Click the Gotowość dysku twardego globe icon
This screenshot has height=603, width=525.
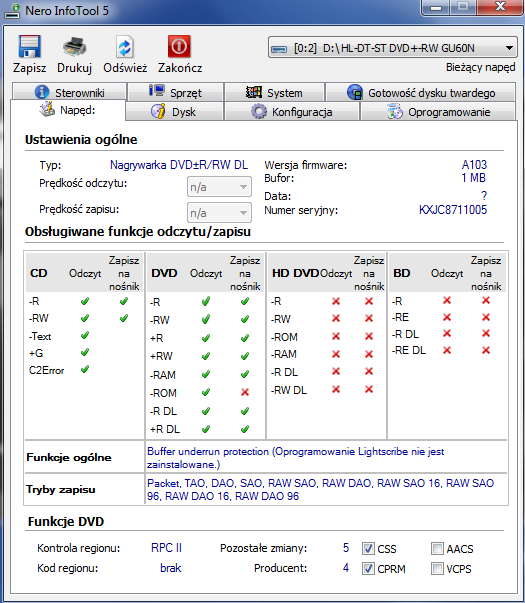point(355,92)
